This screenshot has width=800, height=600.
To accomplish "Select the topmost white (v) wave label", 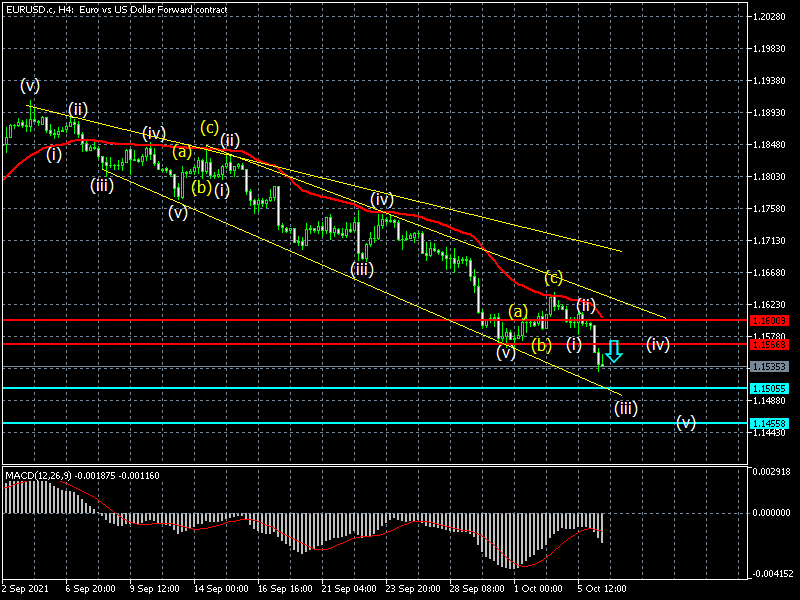I will click(x=30, y=86).
